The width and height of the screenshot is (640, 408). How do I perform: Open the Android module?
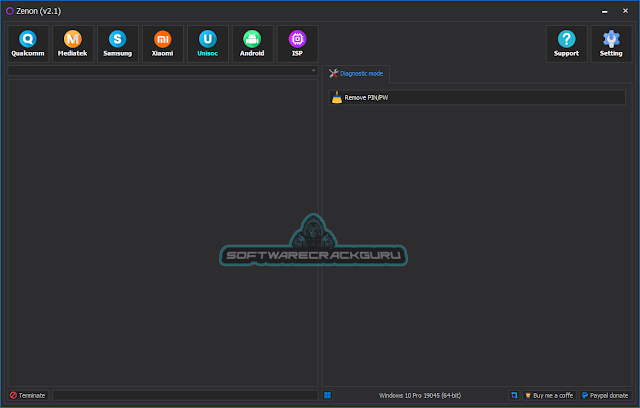tap(252, 44)
